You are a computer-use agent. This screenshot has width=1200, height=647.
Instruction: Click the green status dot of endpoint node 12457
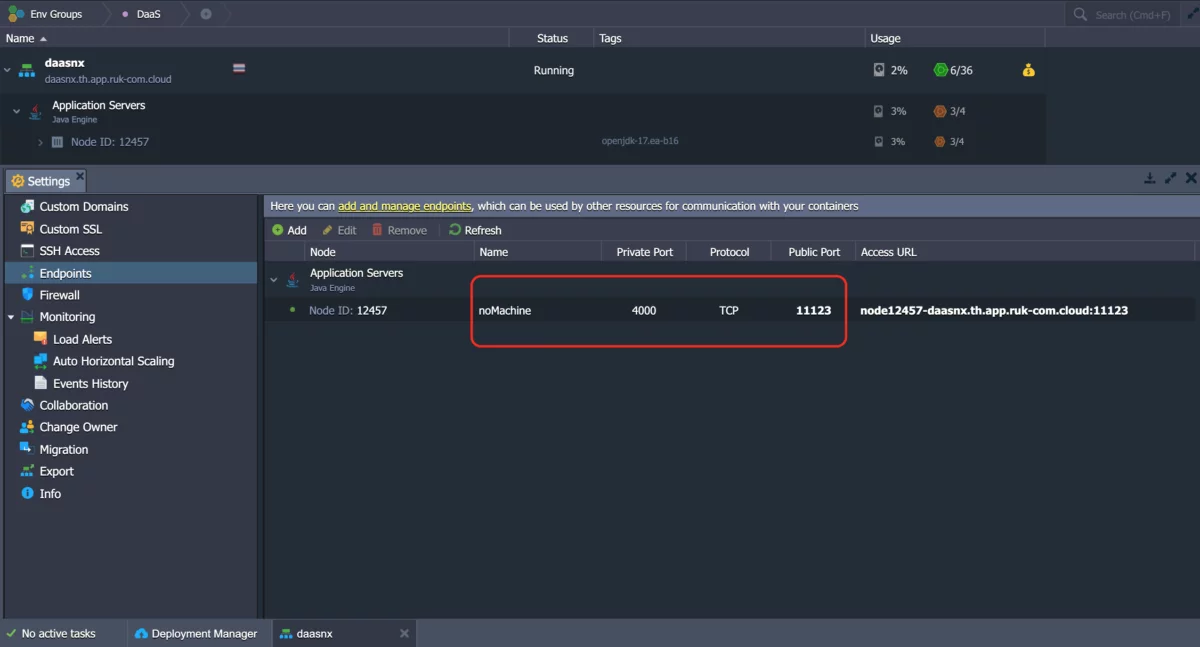(x=292, y=310)
